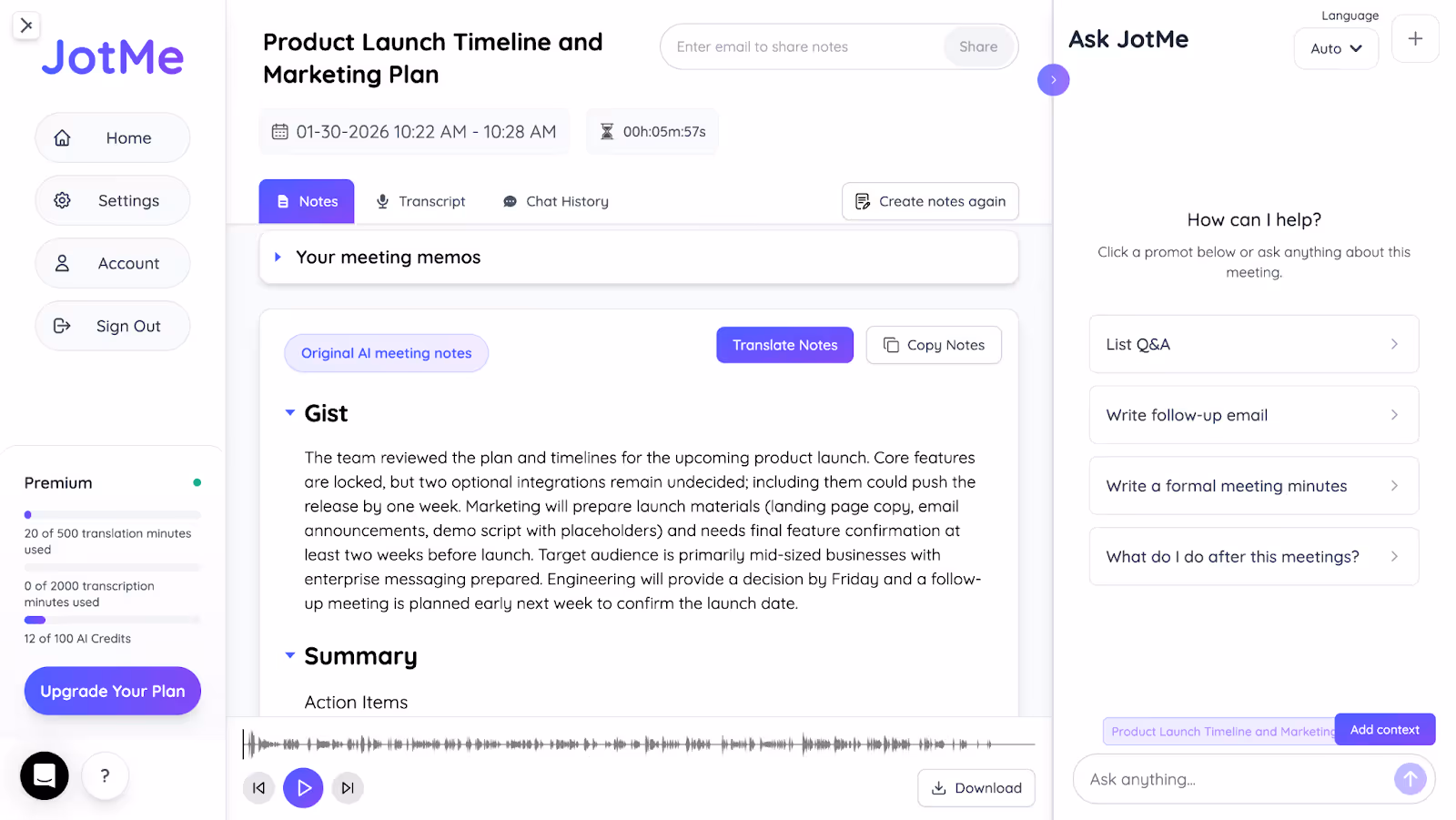Screen dimensions: 1456x820
Task: Choose List Q&A prompt
Action: coord(1254,344)
